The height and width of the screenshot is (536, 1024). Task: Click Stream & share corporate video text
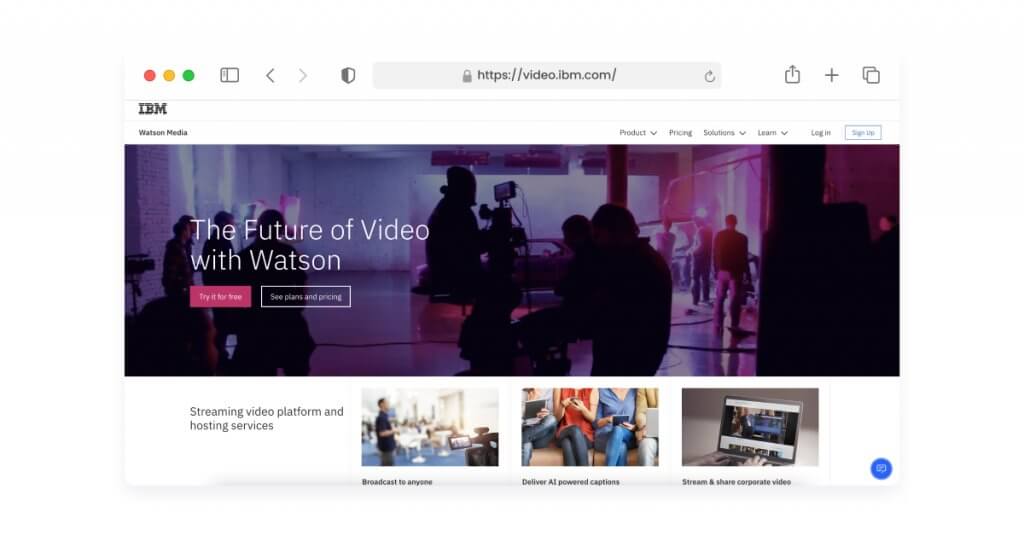[x=736, y=482]
